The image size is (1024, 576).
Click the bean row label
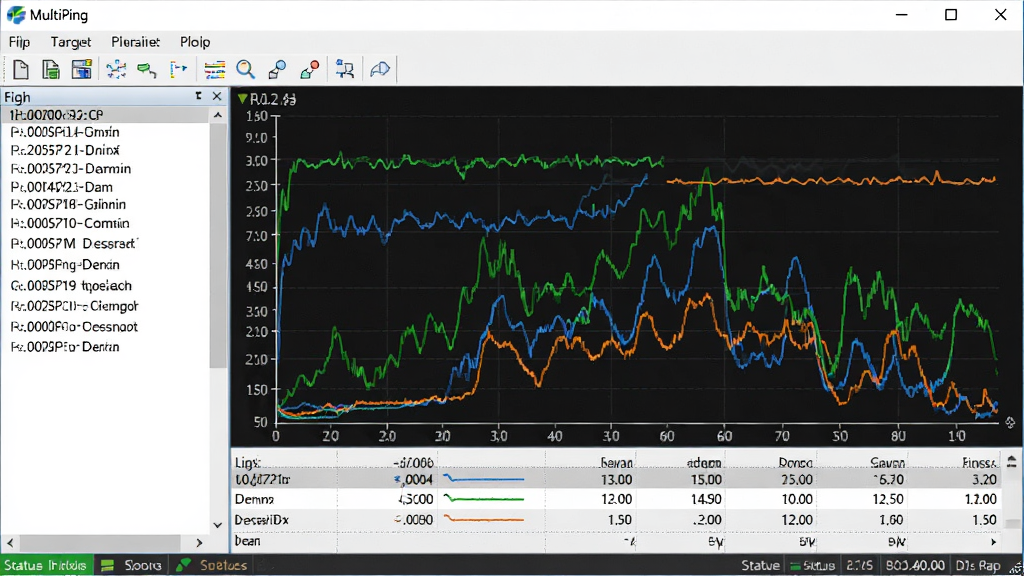click(x=247, y=541)
